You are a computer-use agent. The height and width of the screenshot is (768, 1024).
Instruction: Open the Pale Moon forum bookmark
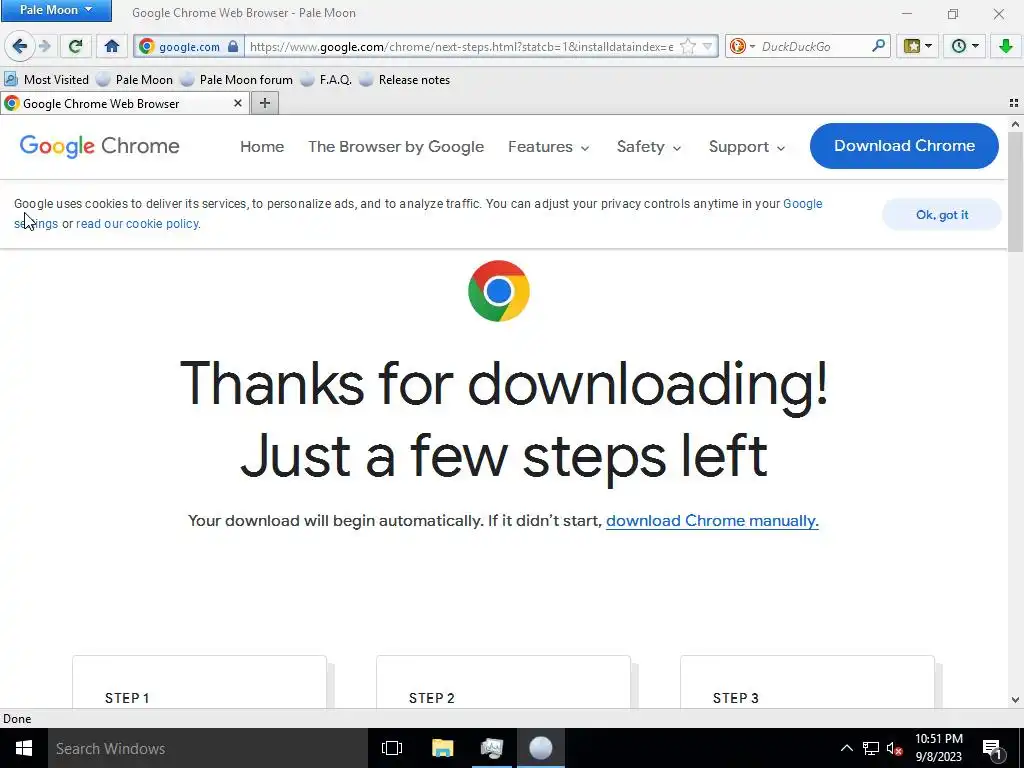pyautogui.click(x=236, y=80)
